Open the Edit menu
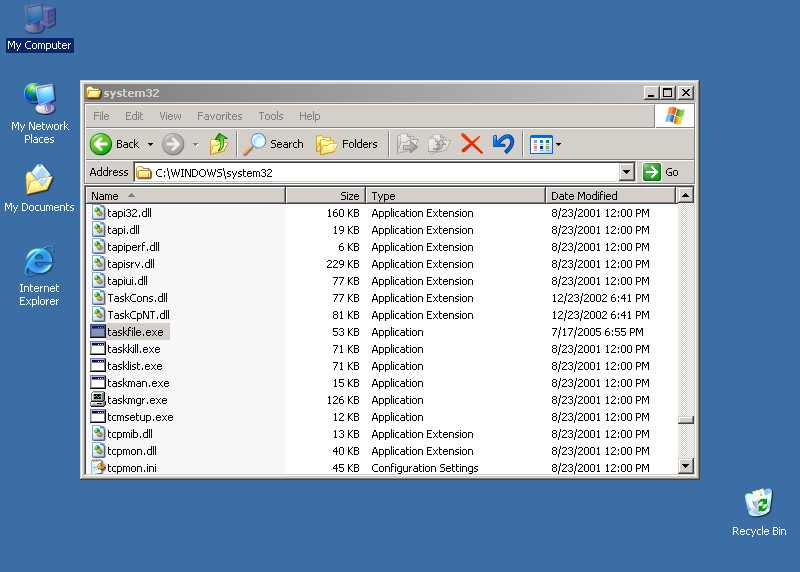This screenshot has height=572, width=800. pos(134,116)
